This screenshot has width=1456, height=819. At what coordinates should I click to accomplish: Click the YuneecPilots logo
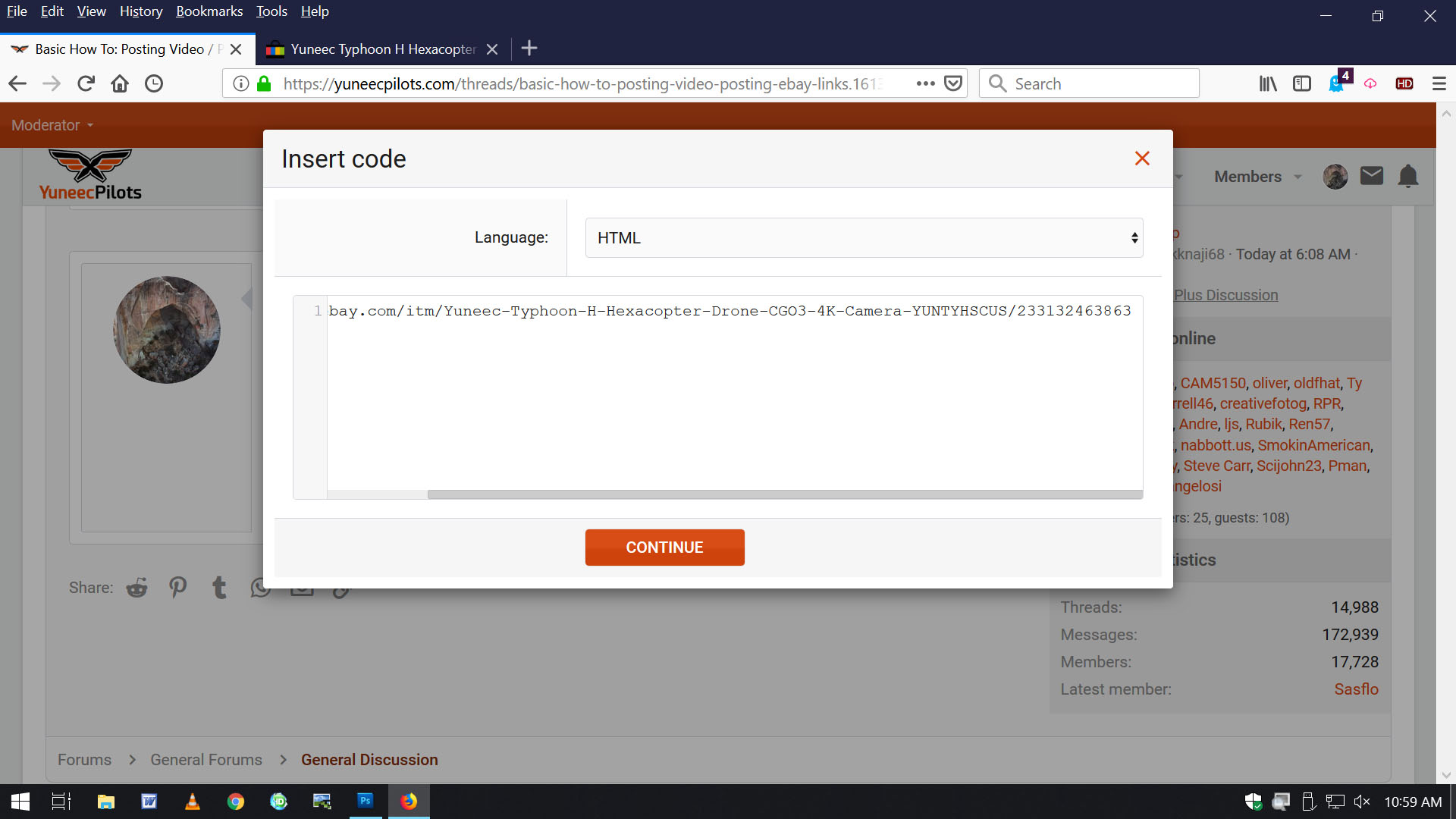[x=90, y=174]
